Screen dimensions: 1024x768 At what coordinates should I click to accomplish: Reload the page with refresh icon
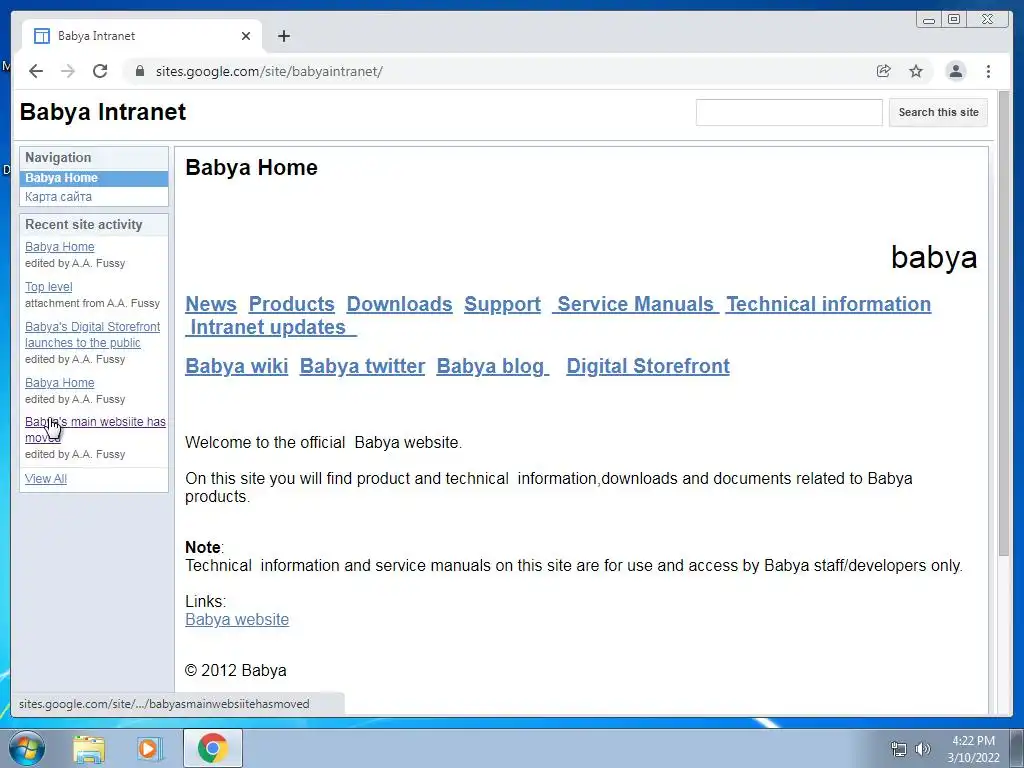[100, 71]
